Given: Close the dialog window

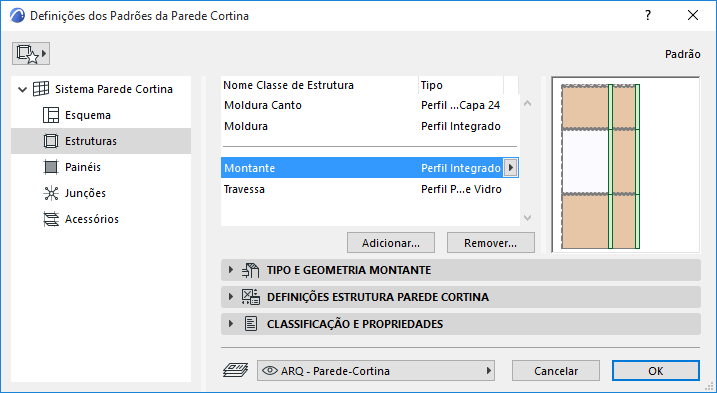Looking at the screenshot, I should pyautogui.click(x=693, y=16).
